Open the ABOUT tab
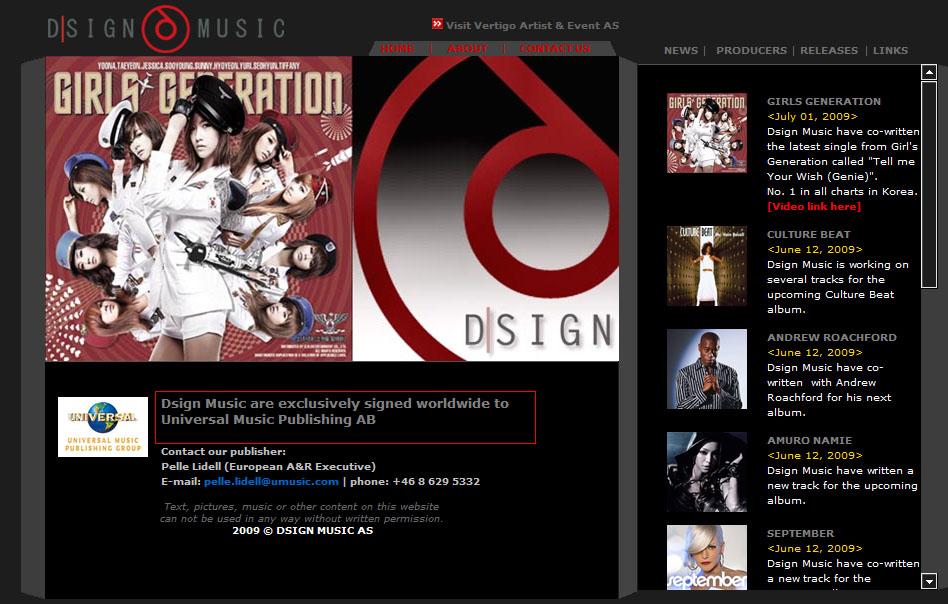 (467, 48)
